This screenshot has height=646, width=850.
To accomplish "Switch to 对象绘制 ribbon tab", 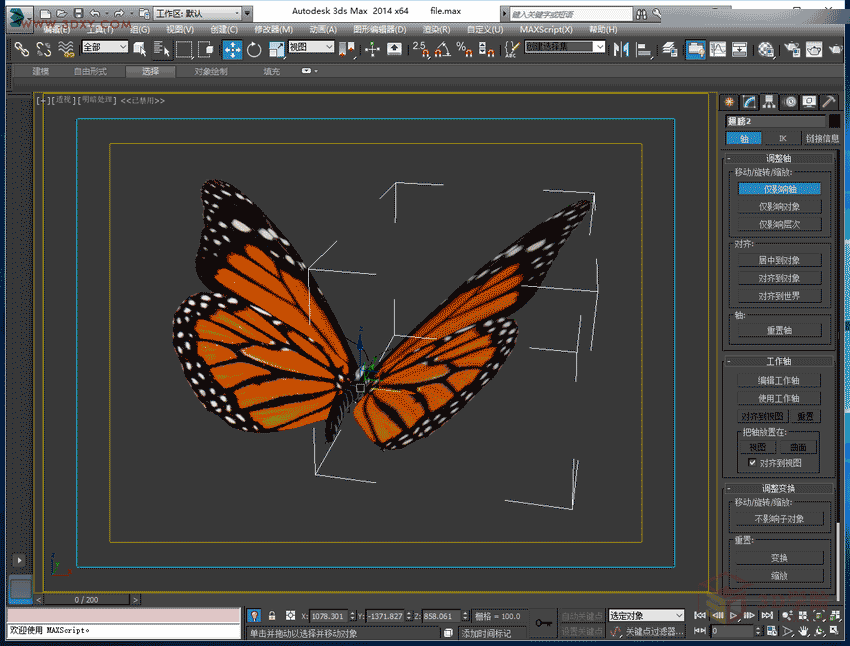I will pyautogui.click(x=211, y=71).
